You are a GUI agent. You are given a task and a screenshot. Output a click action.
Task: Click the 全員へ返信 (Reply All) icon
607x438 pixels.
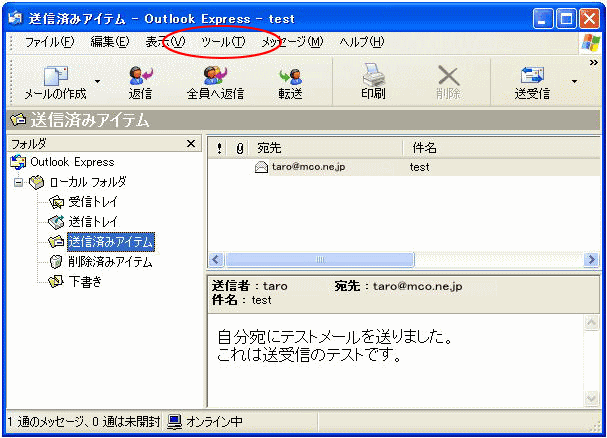pos(215,75)
